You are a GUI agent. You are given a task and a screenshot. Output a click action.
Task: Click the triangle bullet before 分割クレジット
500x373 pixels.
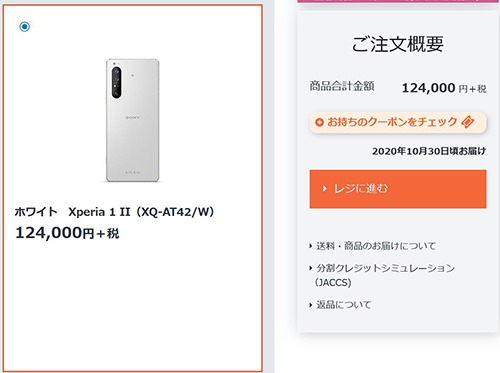tap(311, 268)
